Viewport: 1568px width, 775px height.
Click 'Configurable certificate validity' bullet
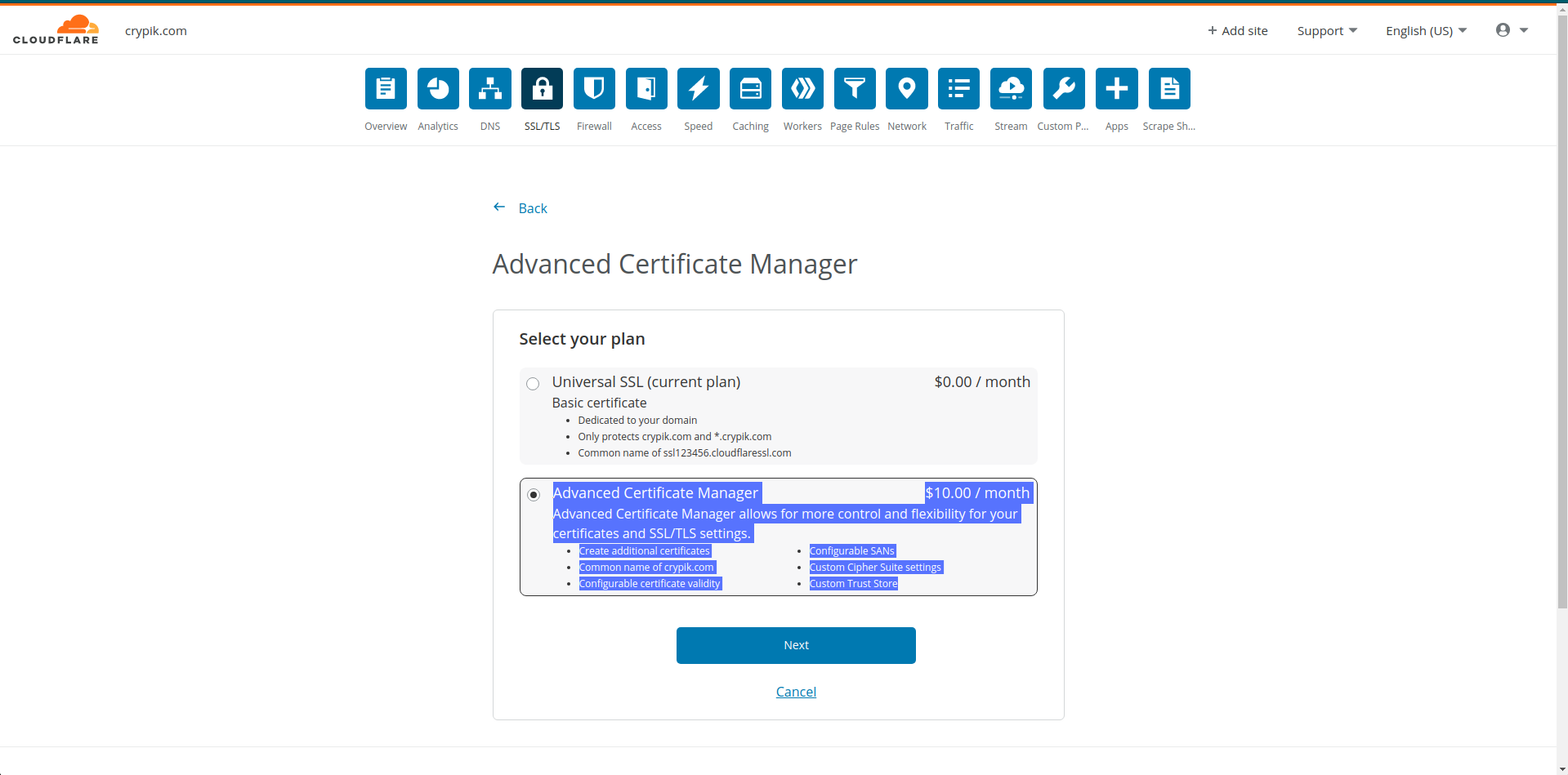(650, 584)
